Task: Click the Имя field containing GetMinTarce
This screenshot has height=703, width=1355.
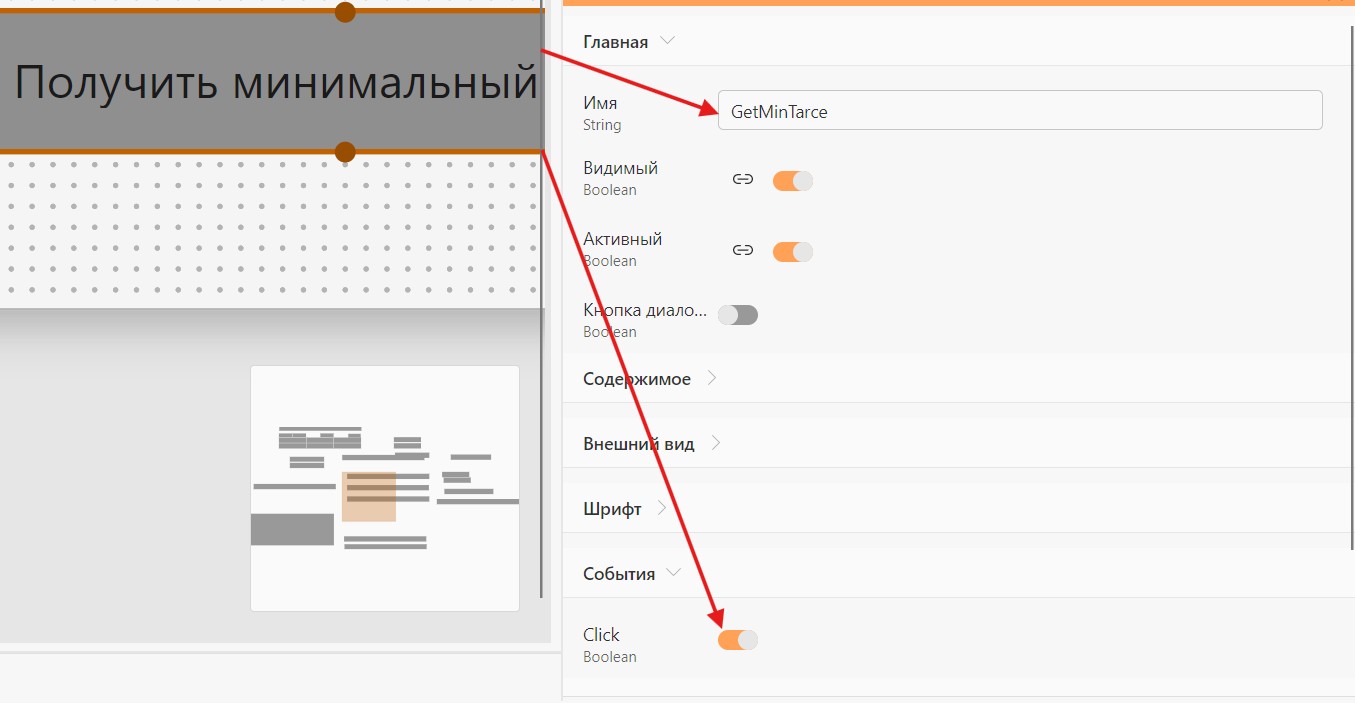Action: tap(1020, 110)
